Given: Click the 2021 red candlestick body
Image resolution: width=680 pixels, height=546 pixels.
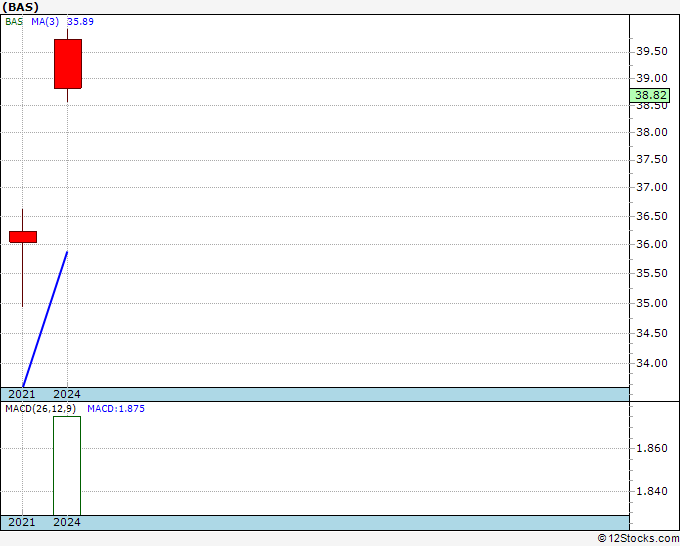Looking at the screenshot, I should tap(23, 237).
